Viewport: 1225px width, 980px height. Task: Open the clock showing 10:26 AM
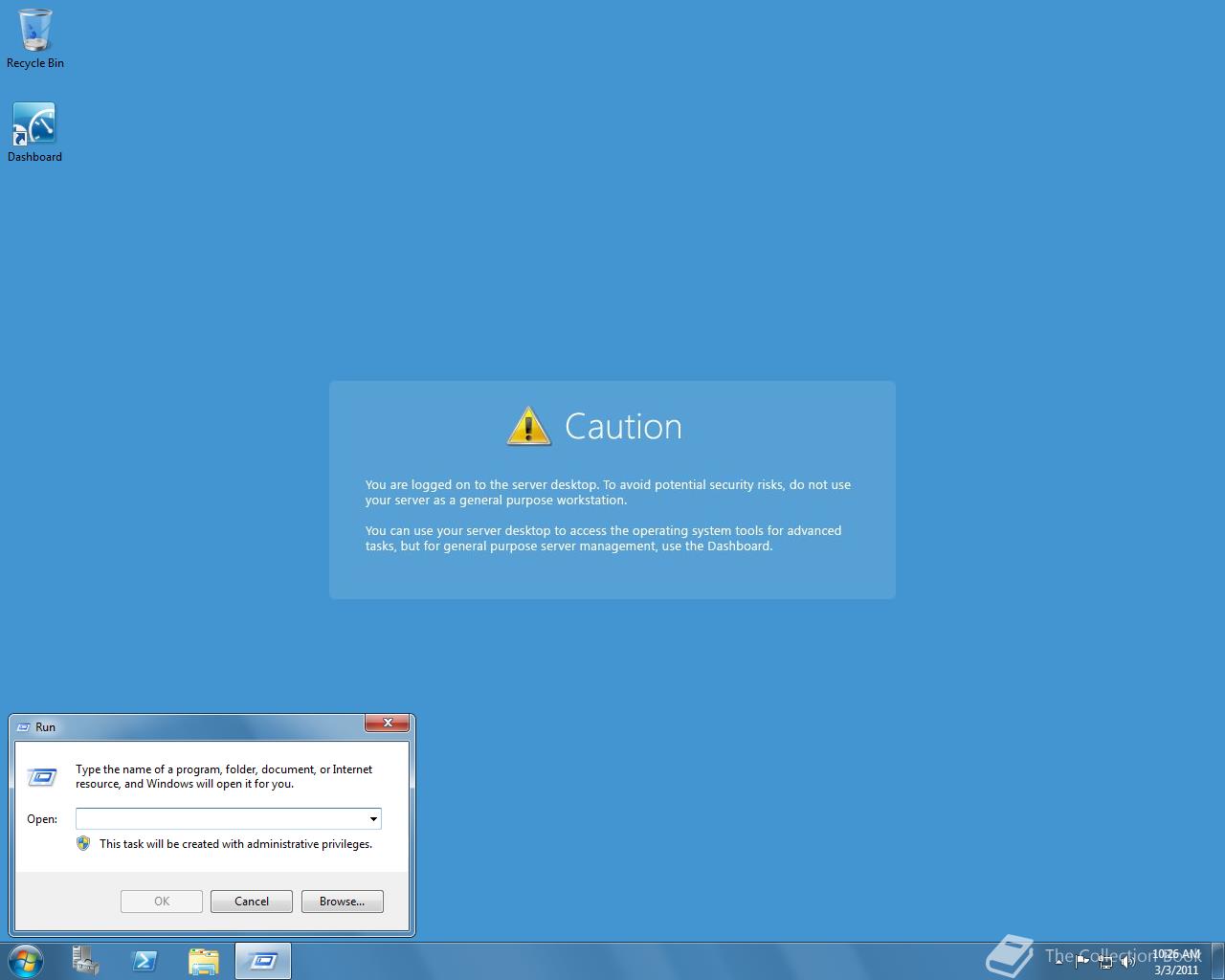pos(1176,962)
